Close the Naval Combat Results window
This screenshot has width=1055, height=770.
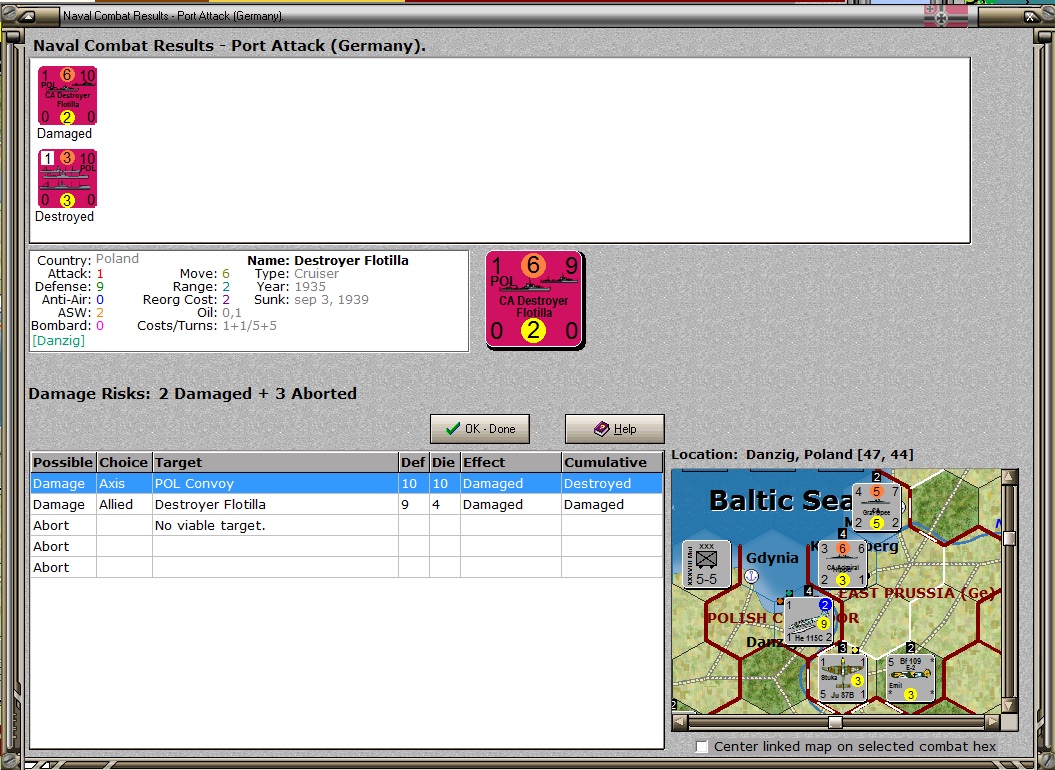tap(1030, 16)
